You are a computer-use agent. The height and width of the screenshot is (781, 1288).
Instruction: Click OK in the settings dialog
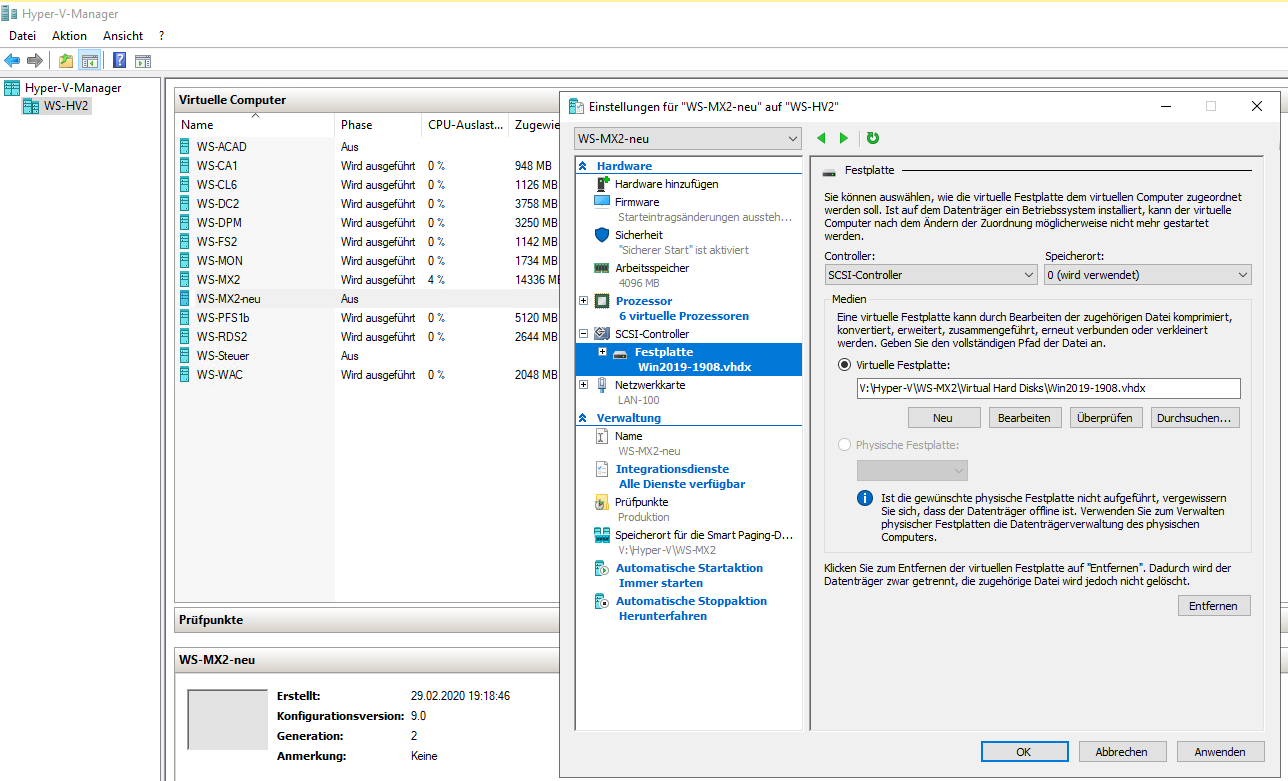[1024, 752]
